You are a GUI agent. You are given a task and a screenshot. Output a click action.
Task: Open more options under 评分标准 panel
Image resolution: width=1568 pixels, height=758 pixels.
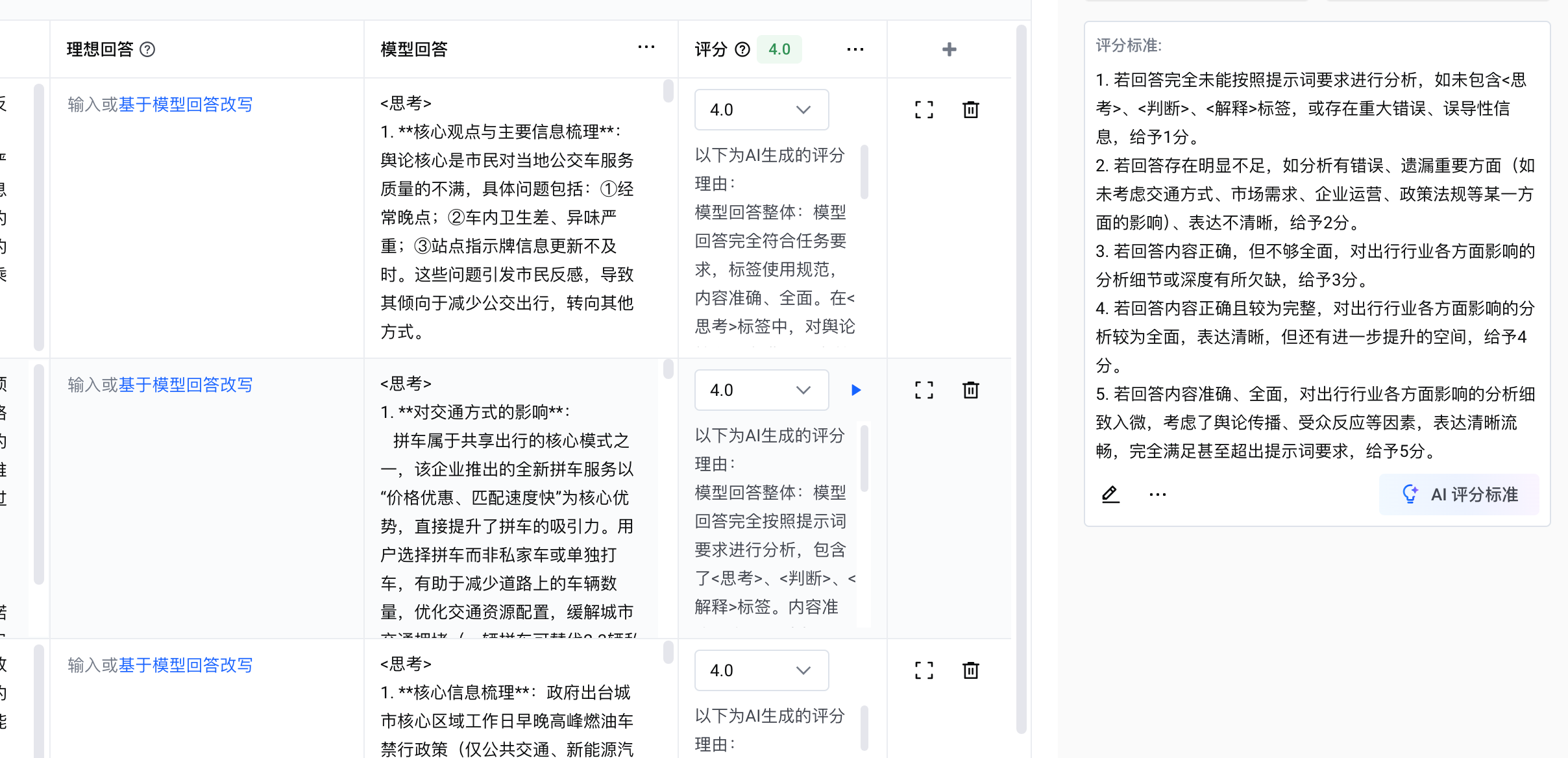(x=1157, y=495)
